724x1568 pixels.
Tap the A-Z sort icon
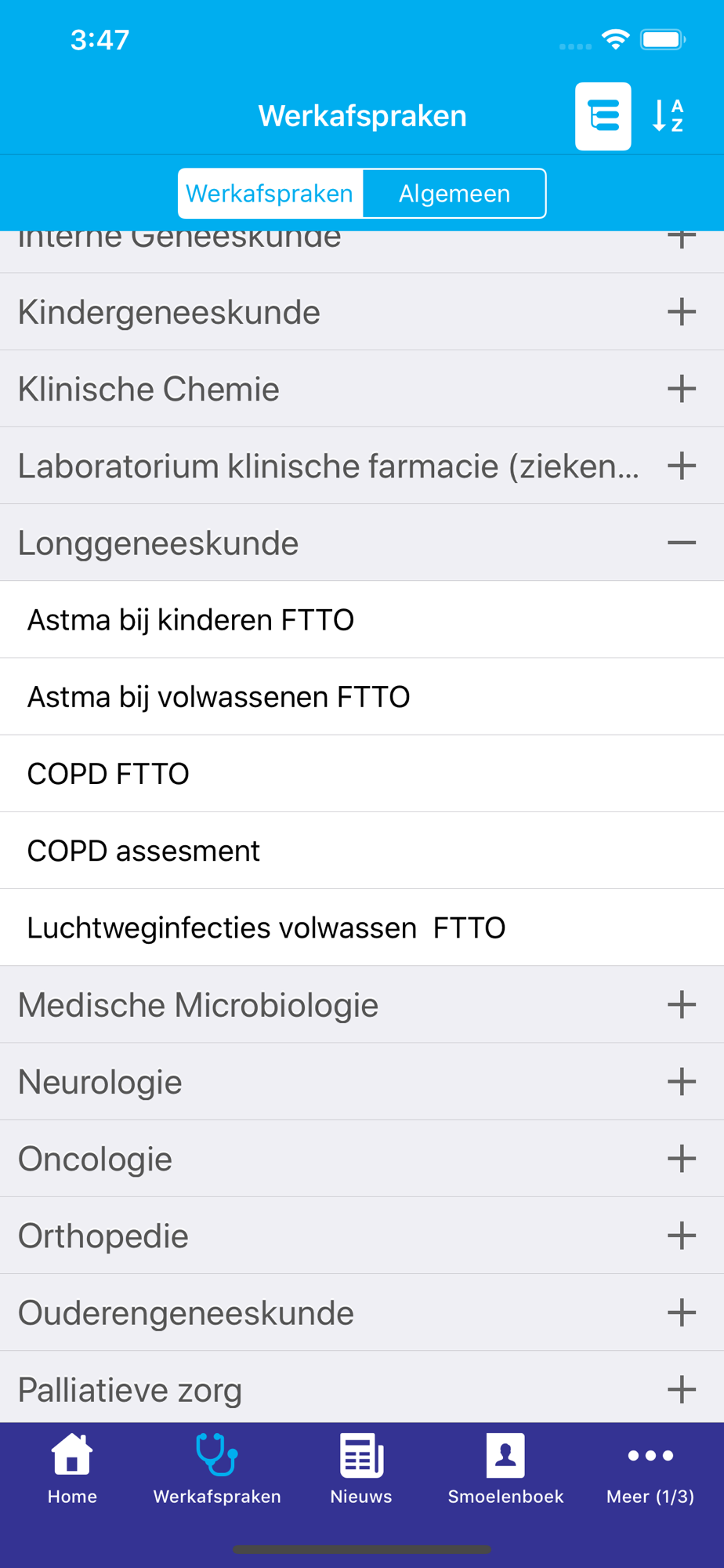[x=668, y=116]
